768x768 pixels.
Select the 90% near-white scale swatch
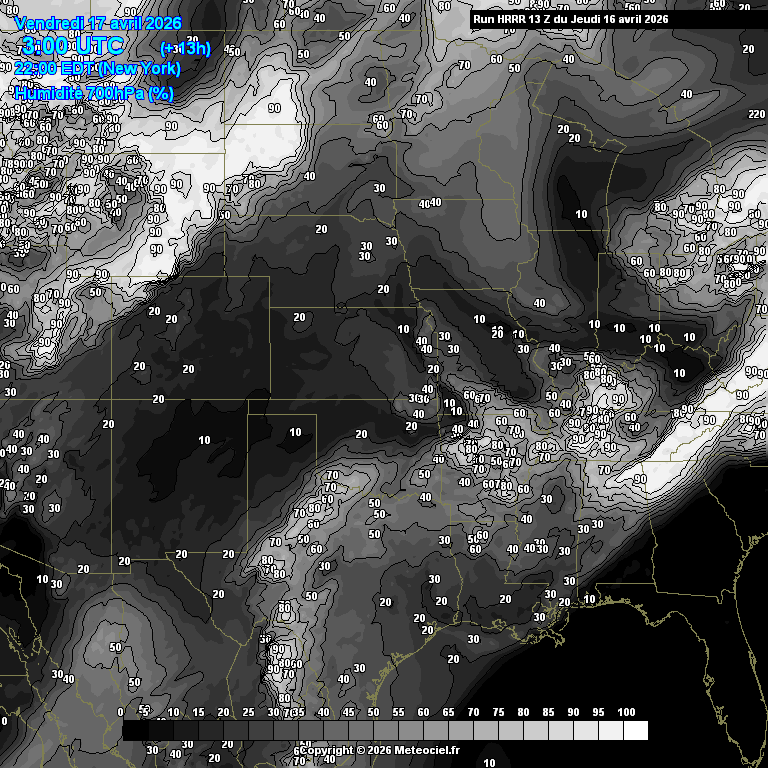pyautogui.click(x=585, y=731)
